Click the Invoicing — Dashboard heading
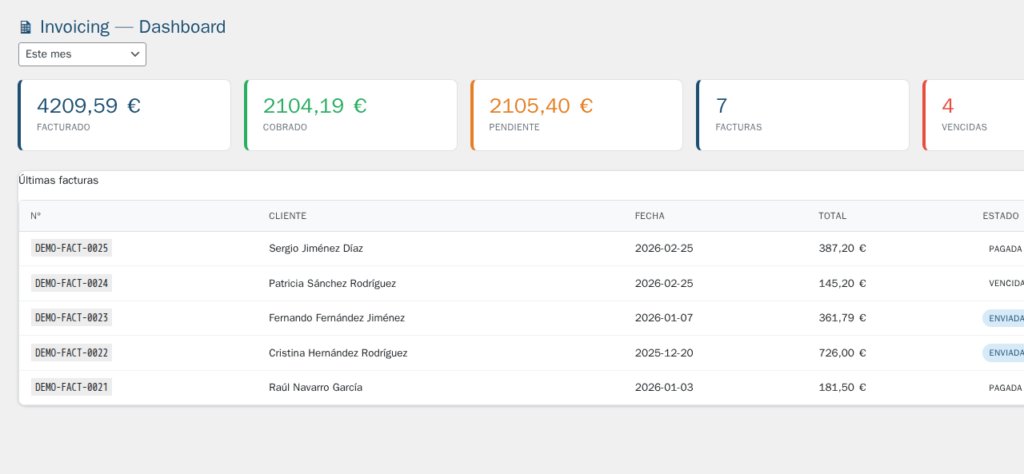The height and width of the screenshot is (474, 1024). (133, 27)
